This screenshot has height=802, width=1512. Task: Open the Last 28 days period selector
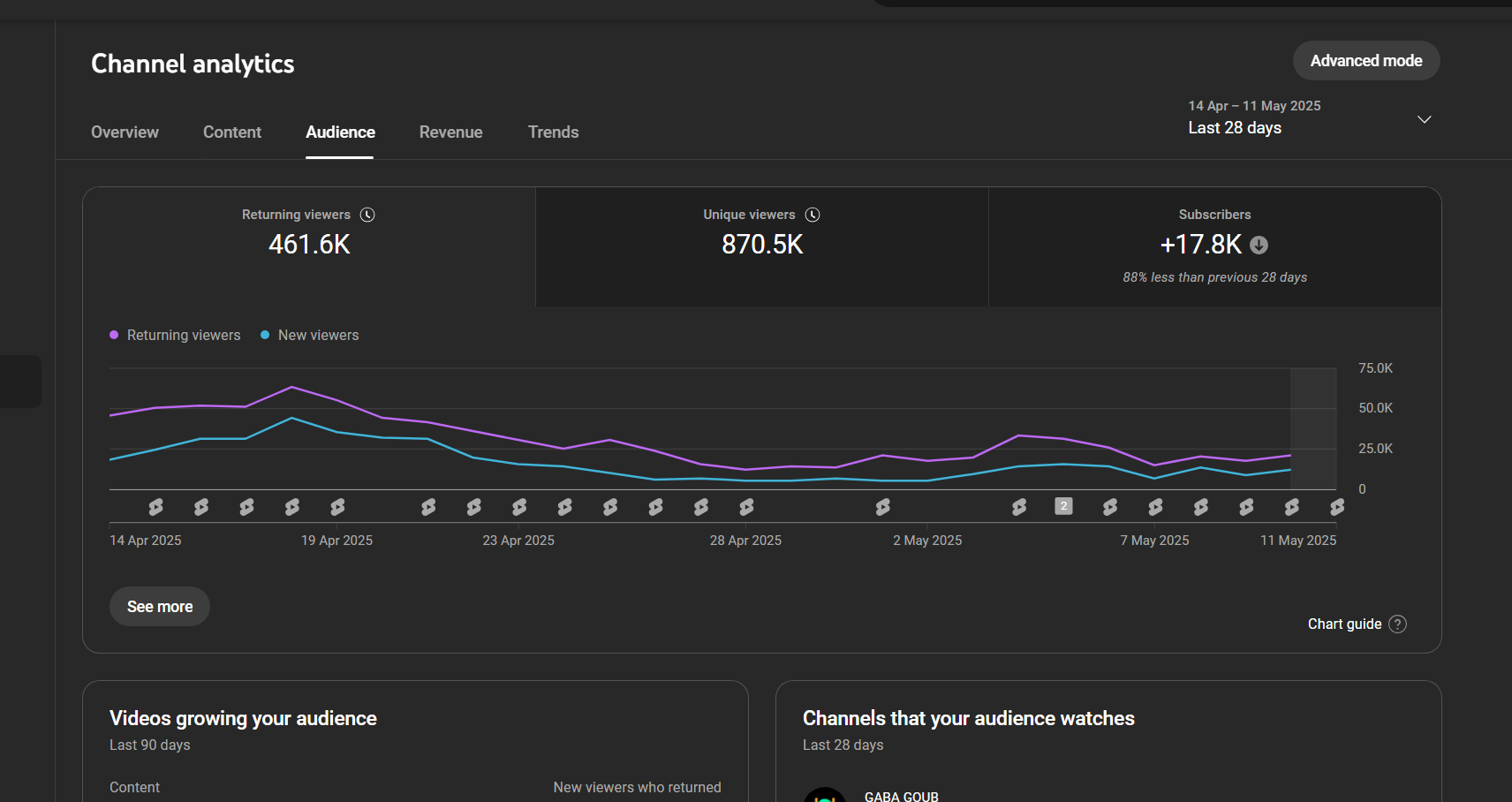point(1235,128)
